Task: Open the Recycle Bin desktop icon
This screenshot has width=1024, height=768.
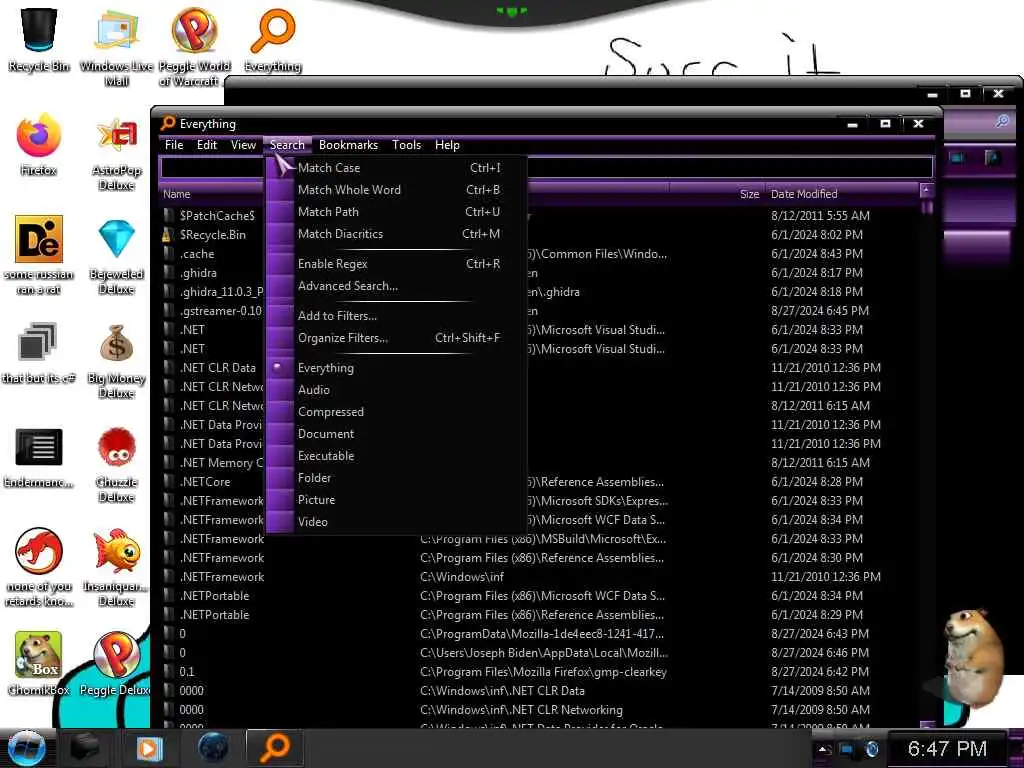Action: point(39,39)
